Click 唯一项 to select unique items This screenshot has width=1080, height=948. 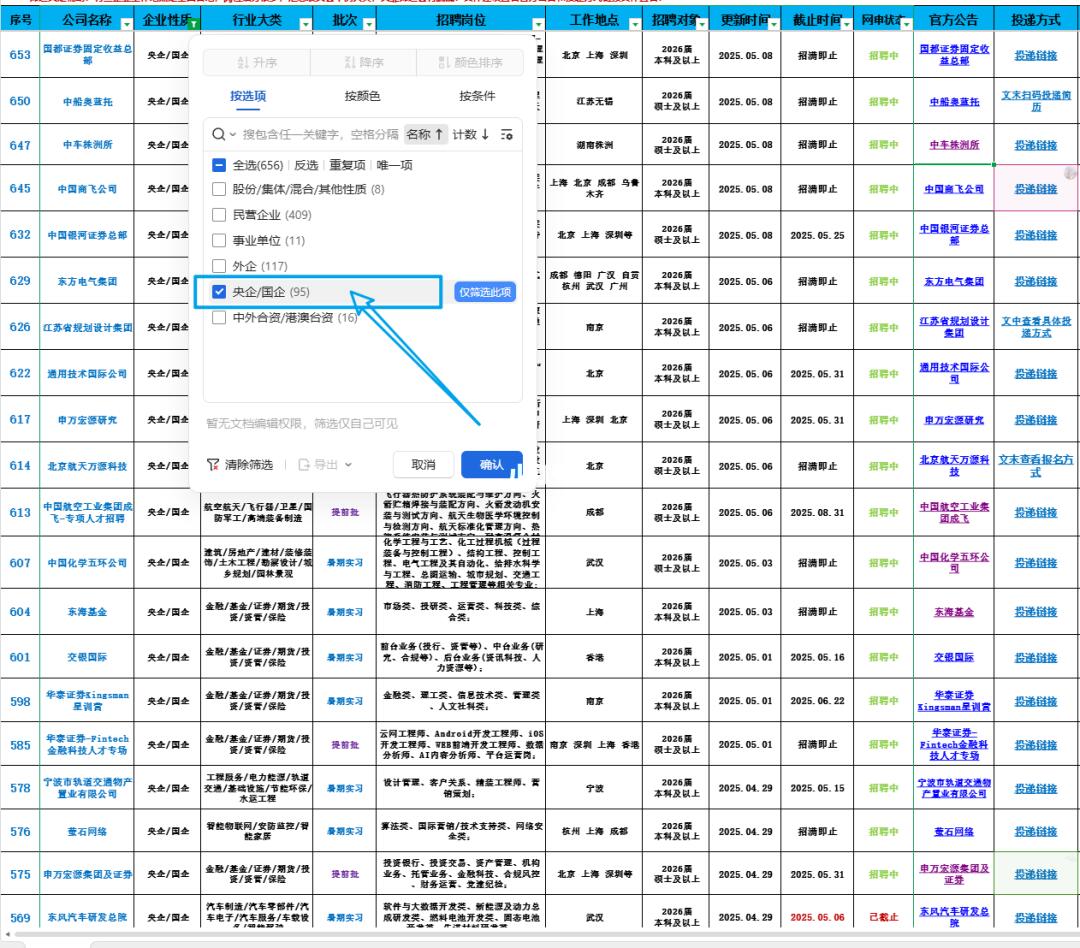click(x=395, y=165)
